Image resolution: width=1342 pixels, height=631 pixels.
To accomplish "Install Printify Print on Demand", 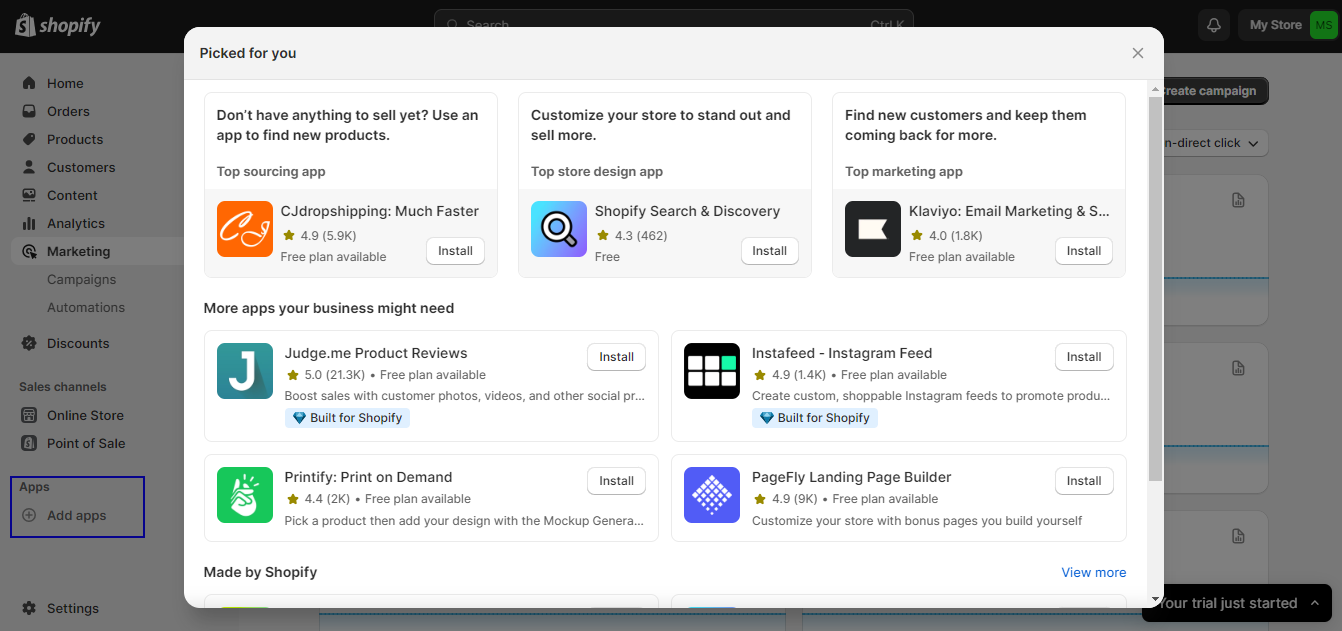I will click(x=616, y=481).
